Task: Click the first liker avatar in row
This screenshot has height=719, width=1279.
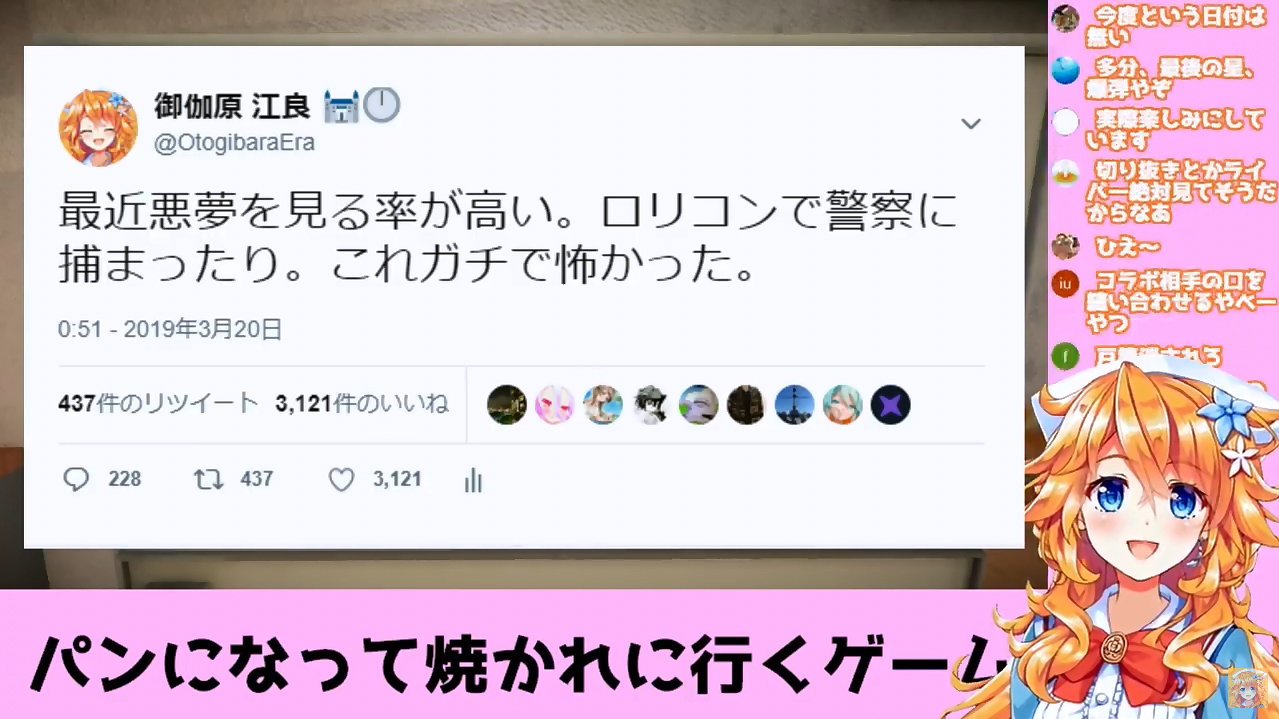Action: [x=507, y=405]
